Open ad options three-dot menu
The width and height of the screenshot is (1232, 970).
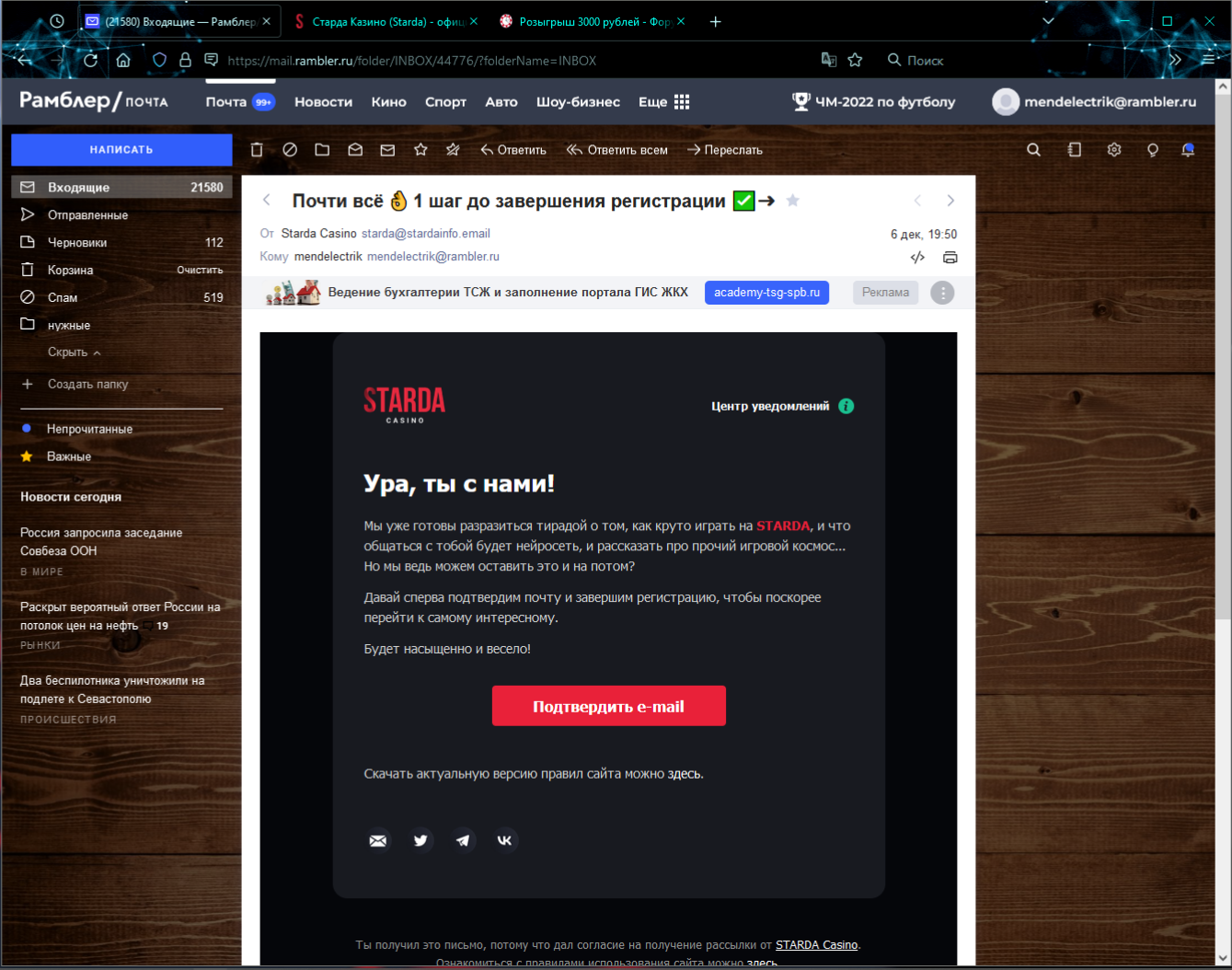point(942,293)
